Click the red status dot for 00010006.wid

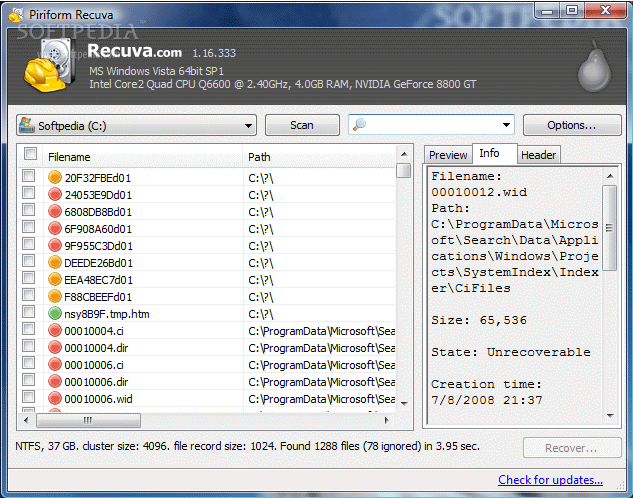(x=54, y=398)
